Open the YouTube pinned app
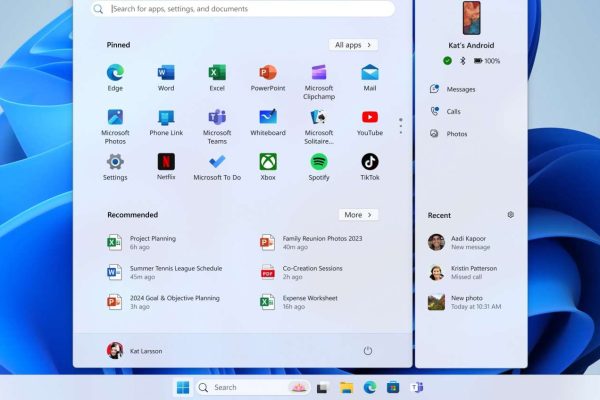The height and width of the screenshot is (400, 600). click(370, 123)
